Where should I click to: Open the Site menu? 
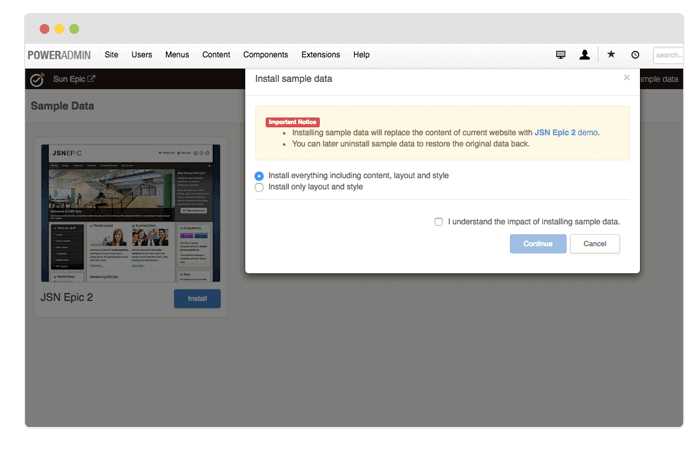click(111, 55)
